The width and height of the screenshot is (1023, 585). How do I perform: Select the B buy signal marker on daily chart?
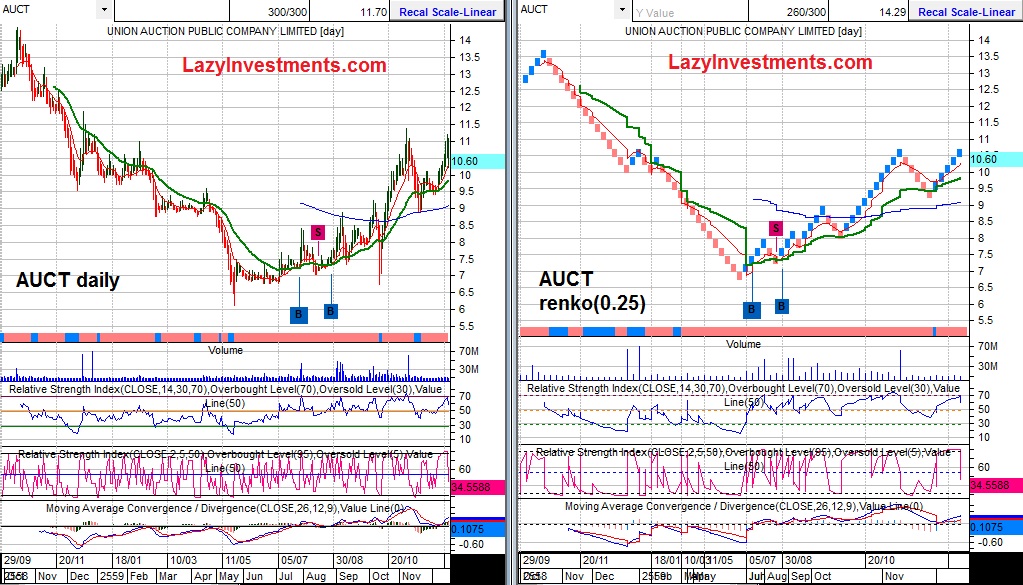tap(298, 313)
